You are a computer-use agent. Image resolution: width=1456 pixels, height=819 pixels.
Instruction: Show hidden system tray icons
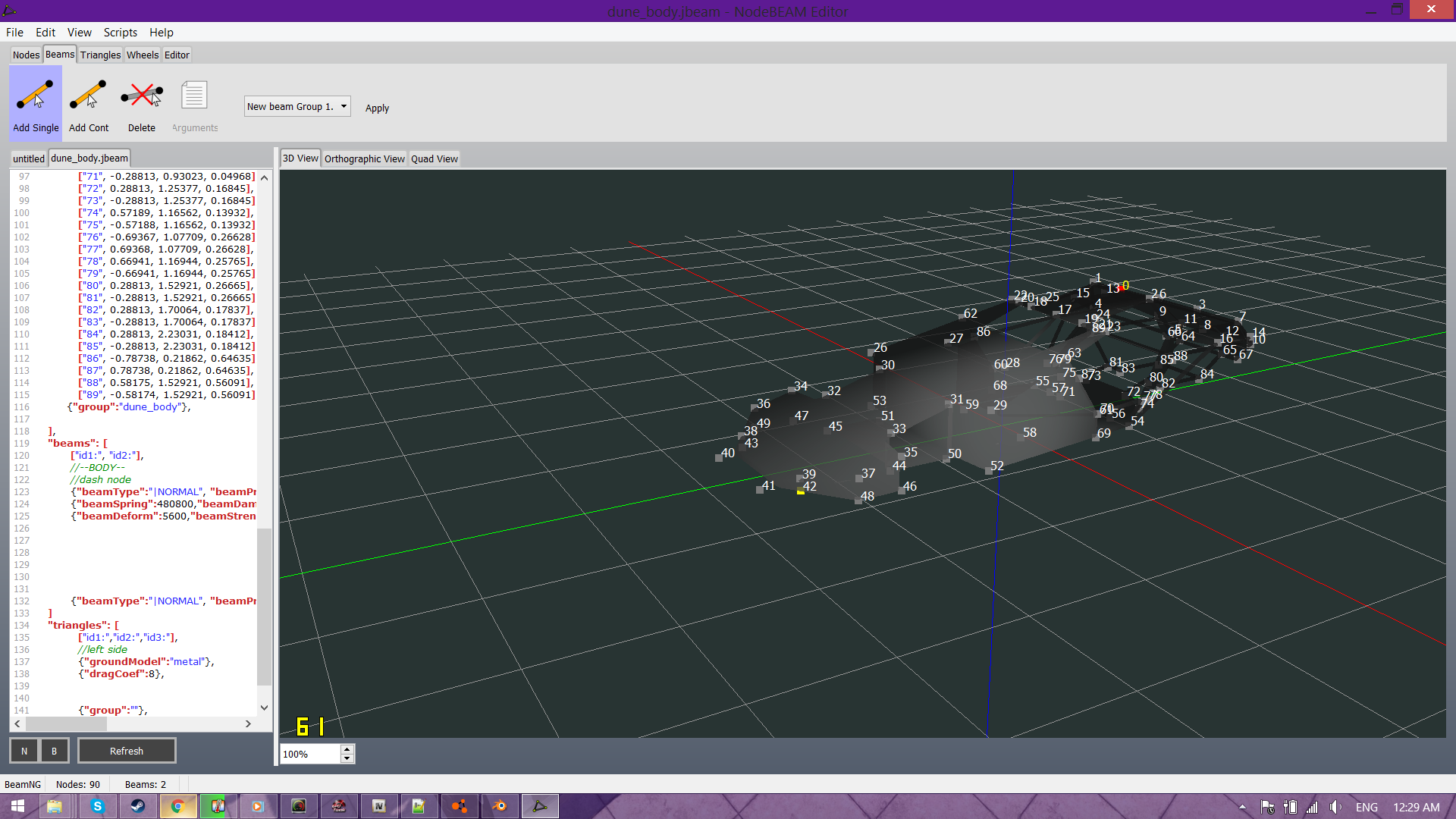(1242, 807)
